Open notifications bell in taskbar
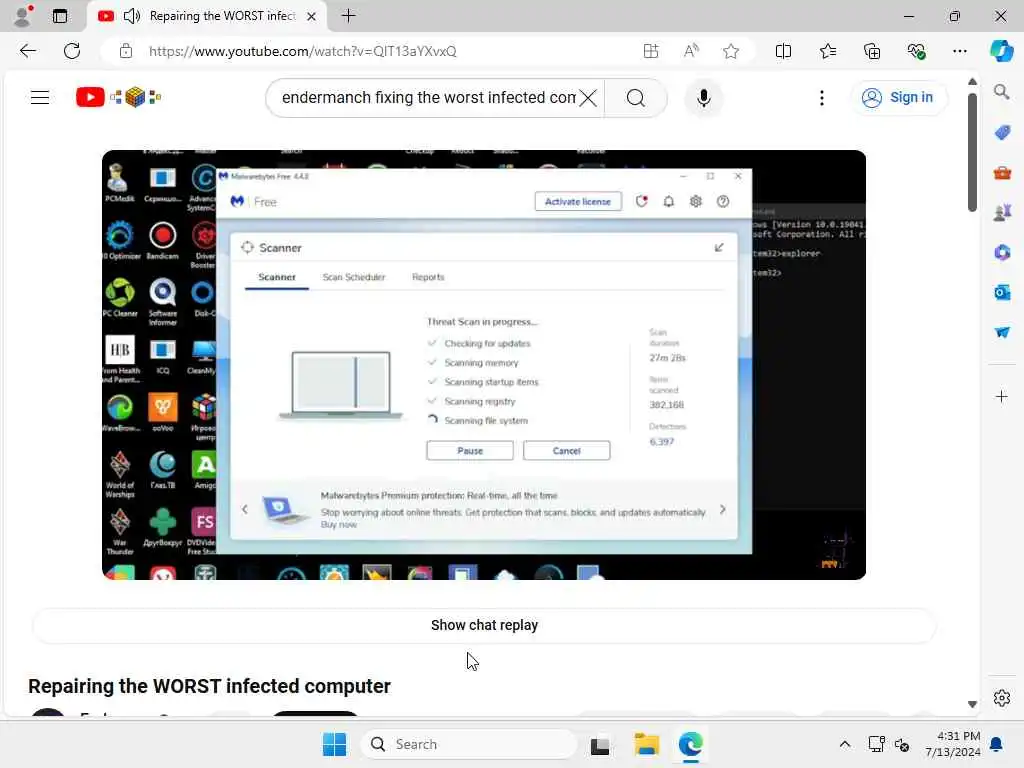The width and height of the screenshot is (1024, 768). [996, 744]
